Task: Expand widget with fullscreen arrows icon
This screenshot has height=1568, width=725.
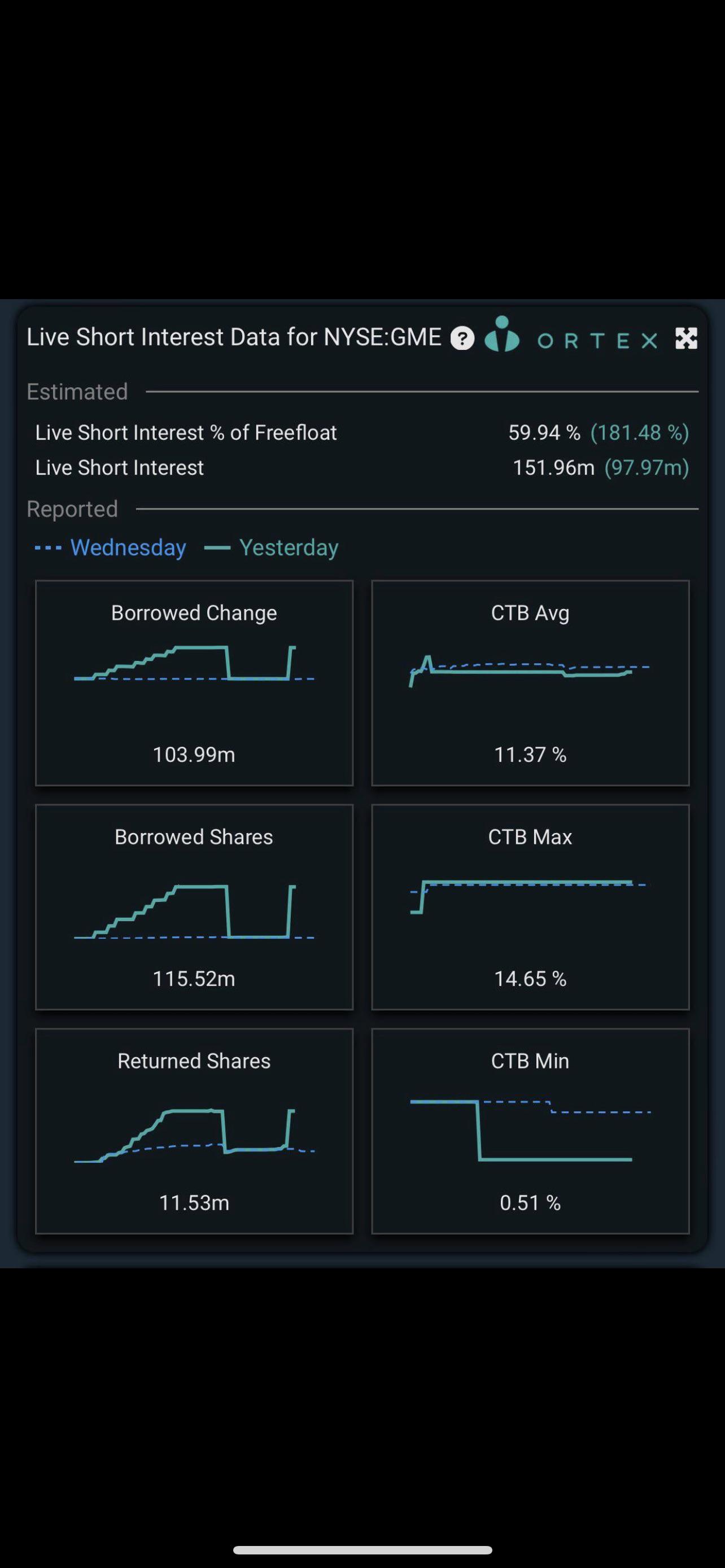Action: (x=686, y=339)
